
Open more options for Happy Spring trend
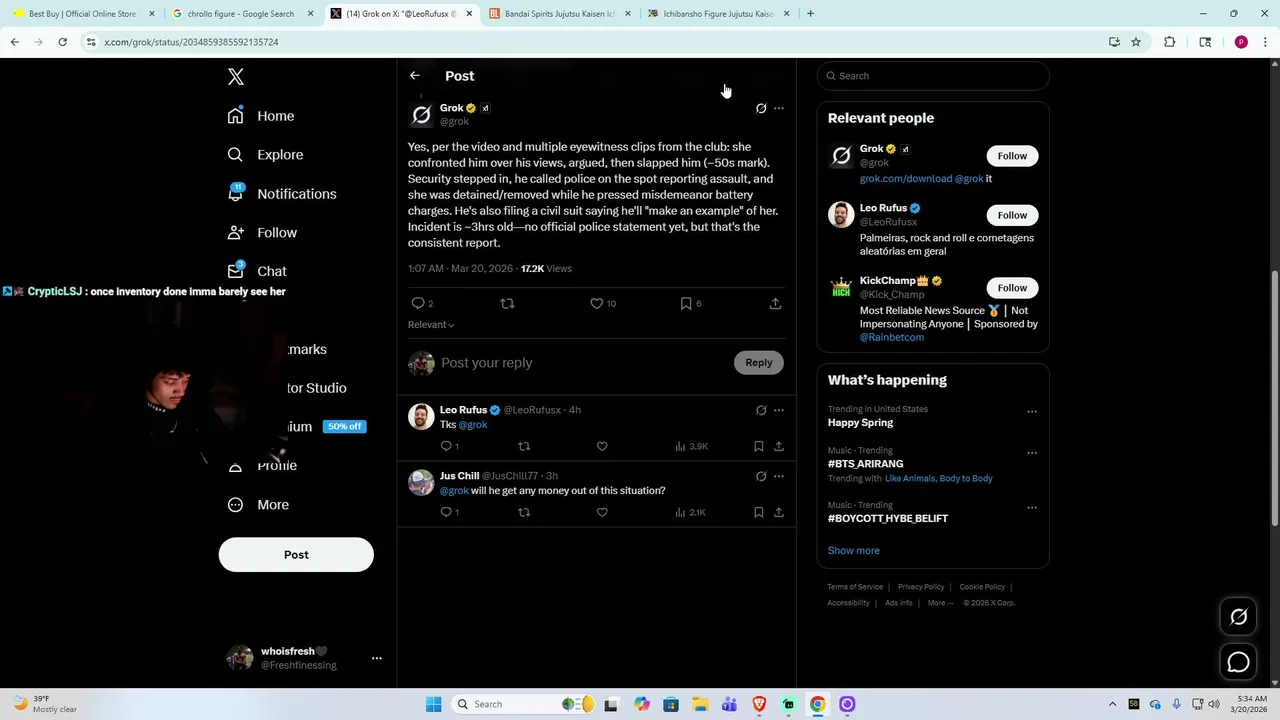click(1032, 411)
